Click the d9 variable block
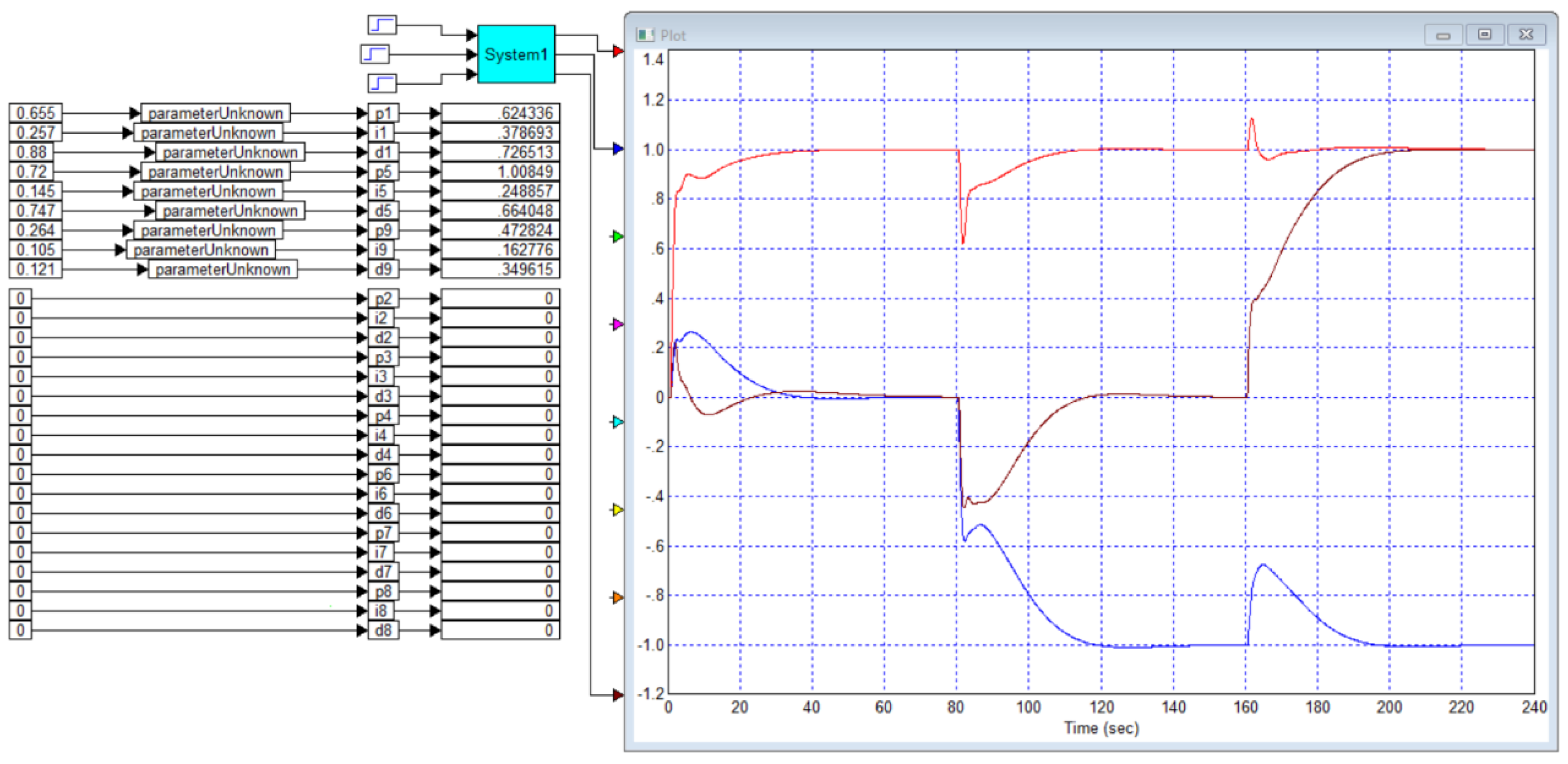 [383, 269]
